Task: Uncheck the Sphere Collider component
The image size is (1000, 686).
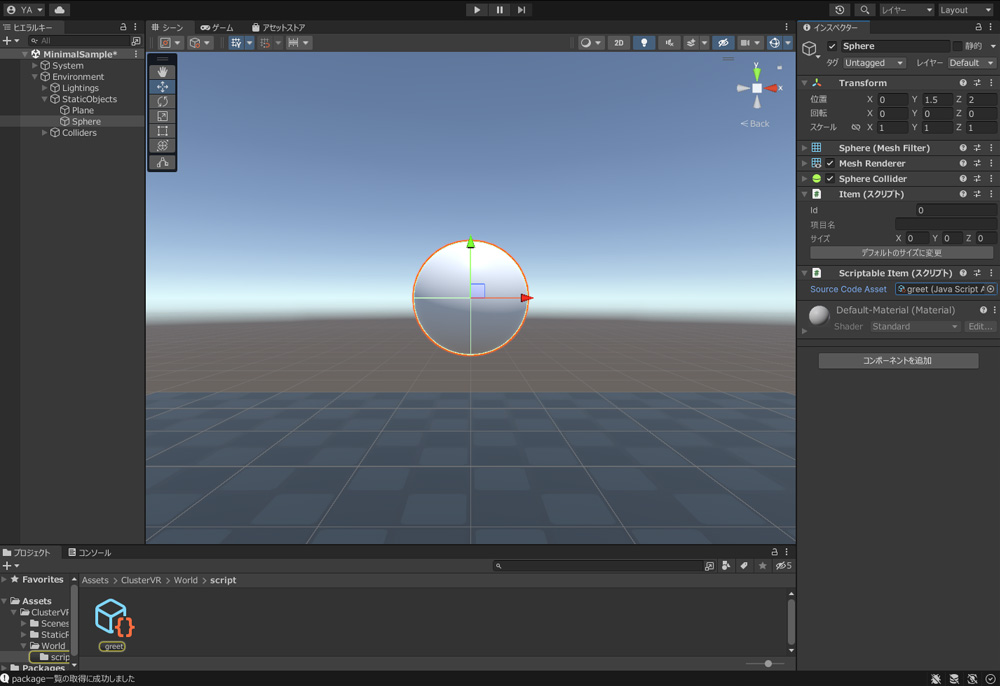Action: click(x=830, y=179)
